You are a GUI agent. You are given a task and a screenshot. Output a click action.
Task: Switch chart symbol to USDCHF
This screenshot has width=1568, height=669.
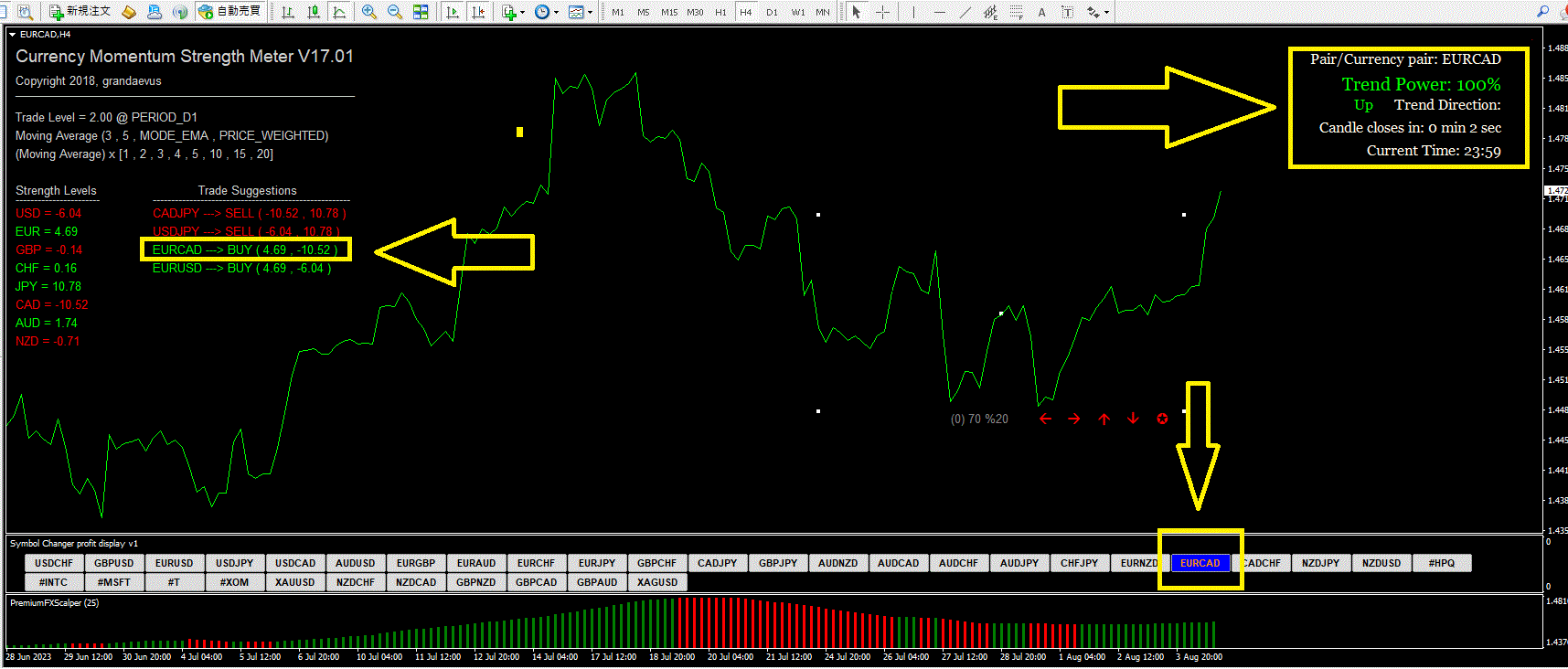tap(54, 563)
